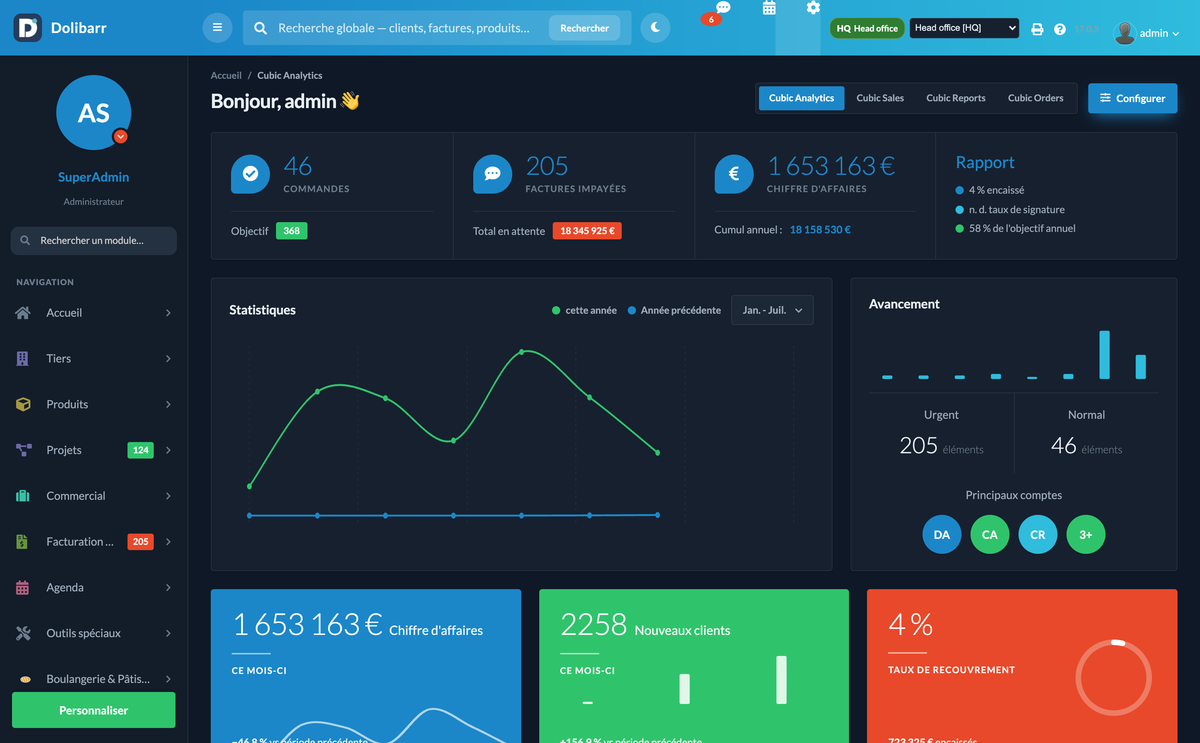Click the Rechercher button
This screenshot has height=743, width=1200.
click(x=584, y=28)
